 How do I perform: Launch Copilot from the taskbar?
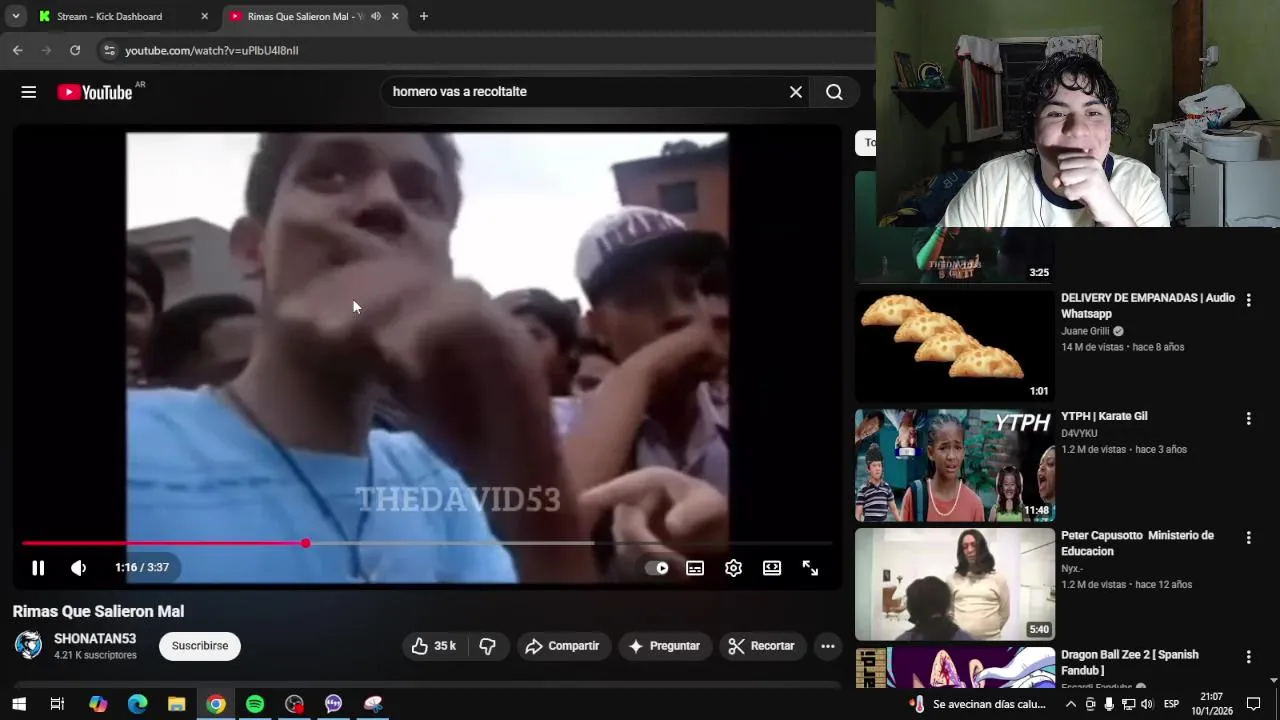coord(97,704)
